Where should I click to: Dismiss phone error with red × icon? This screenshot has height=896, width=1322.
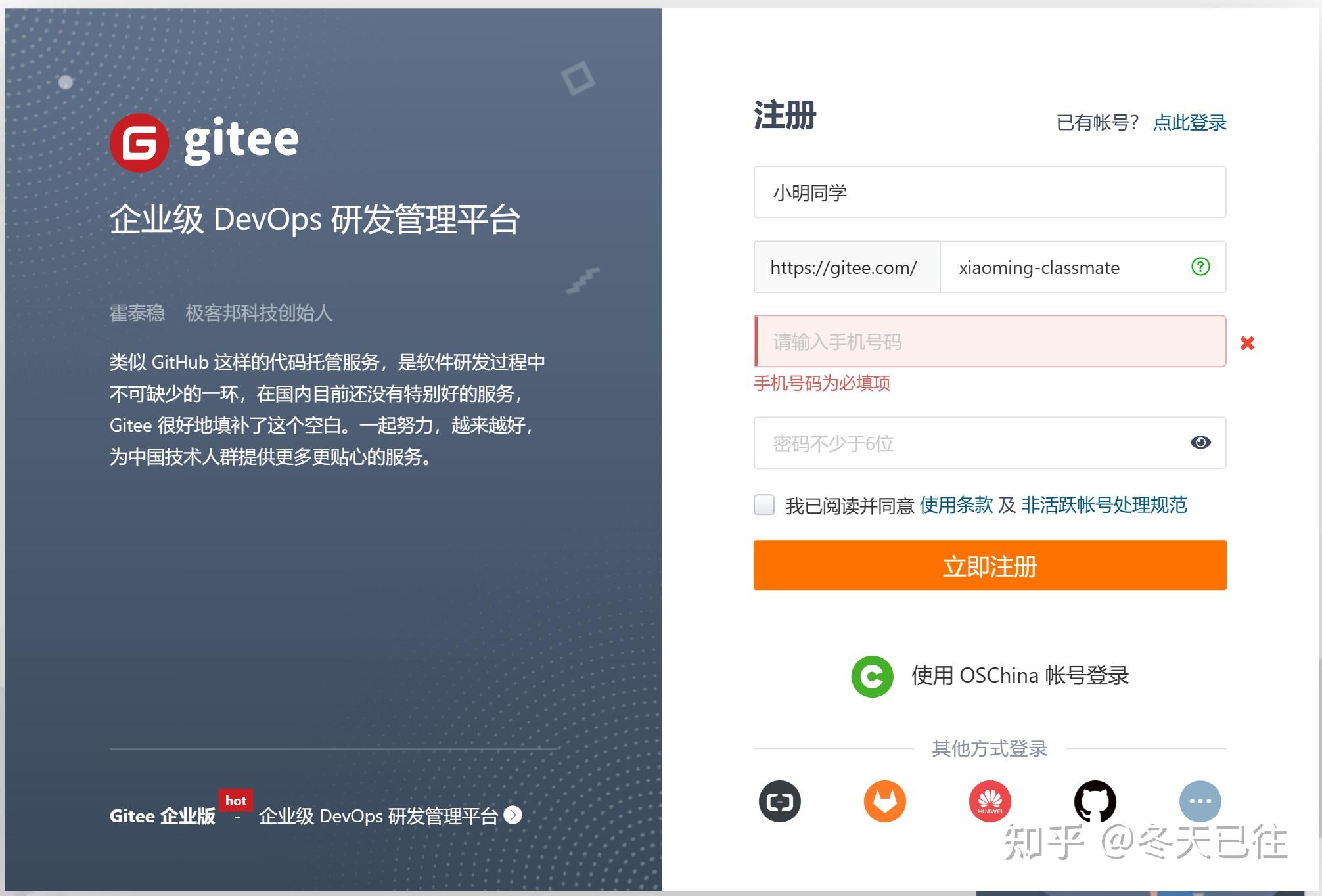pos(1246,343)
